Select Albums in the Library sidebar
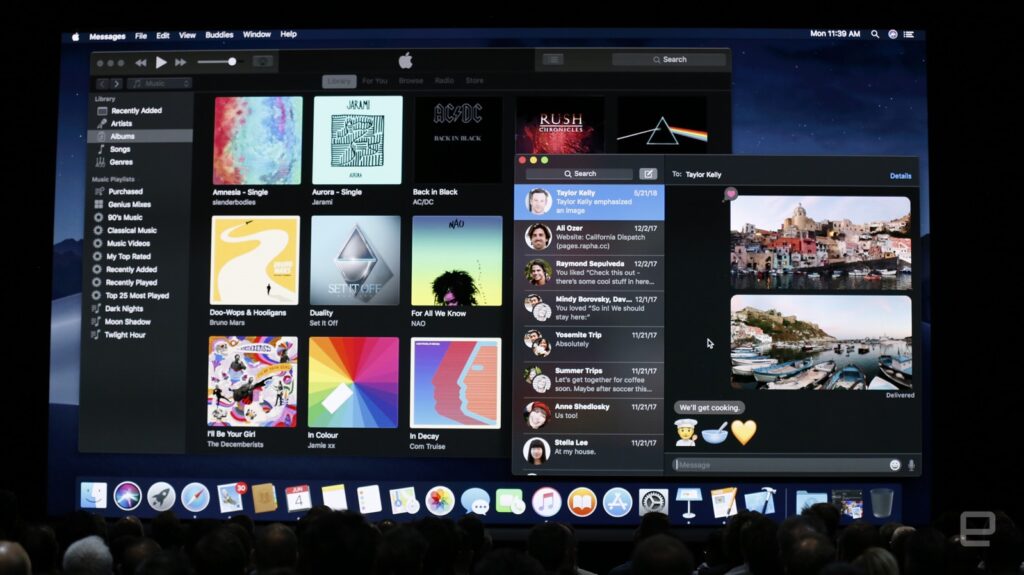 140,136
